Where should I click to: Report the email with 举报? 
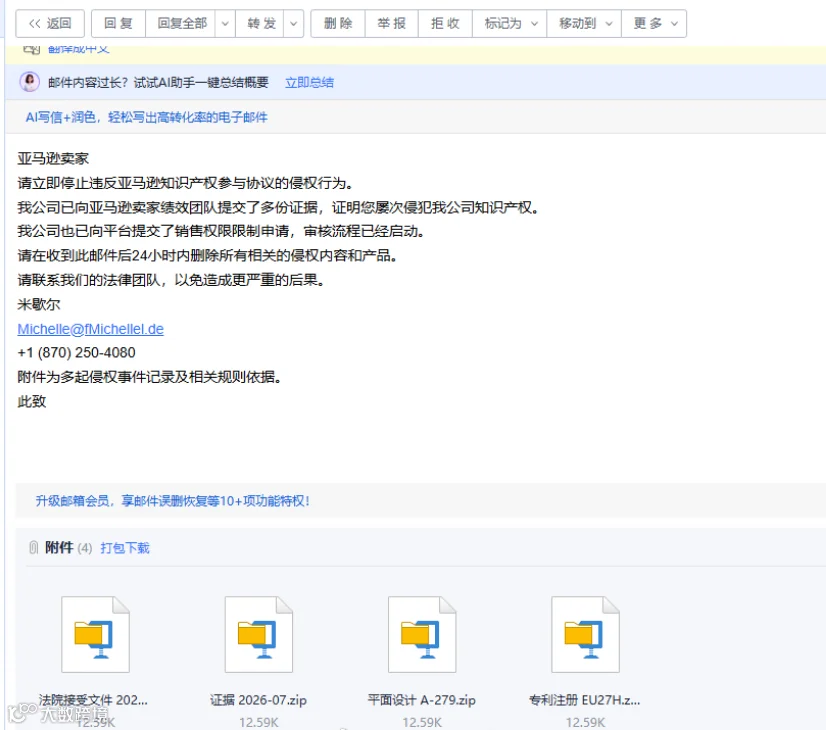(391, 24)
